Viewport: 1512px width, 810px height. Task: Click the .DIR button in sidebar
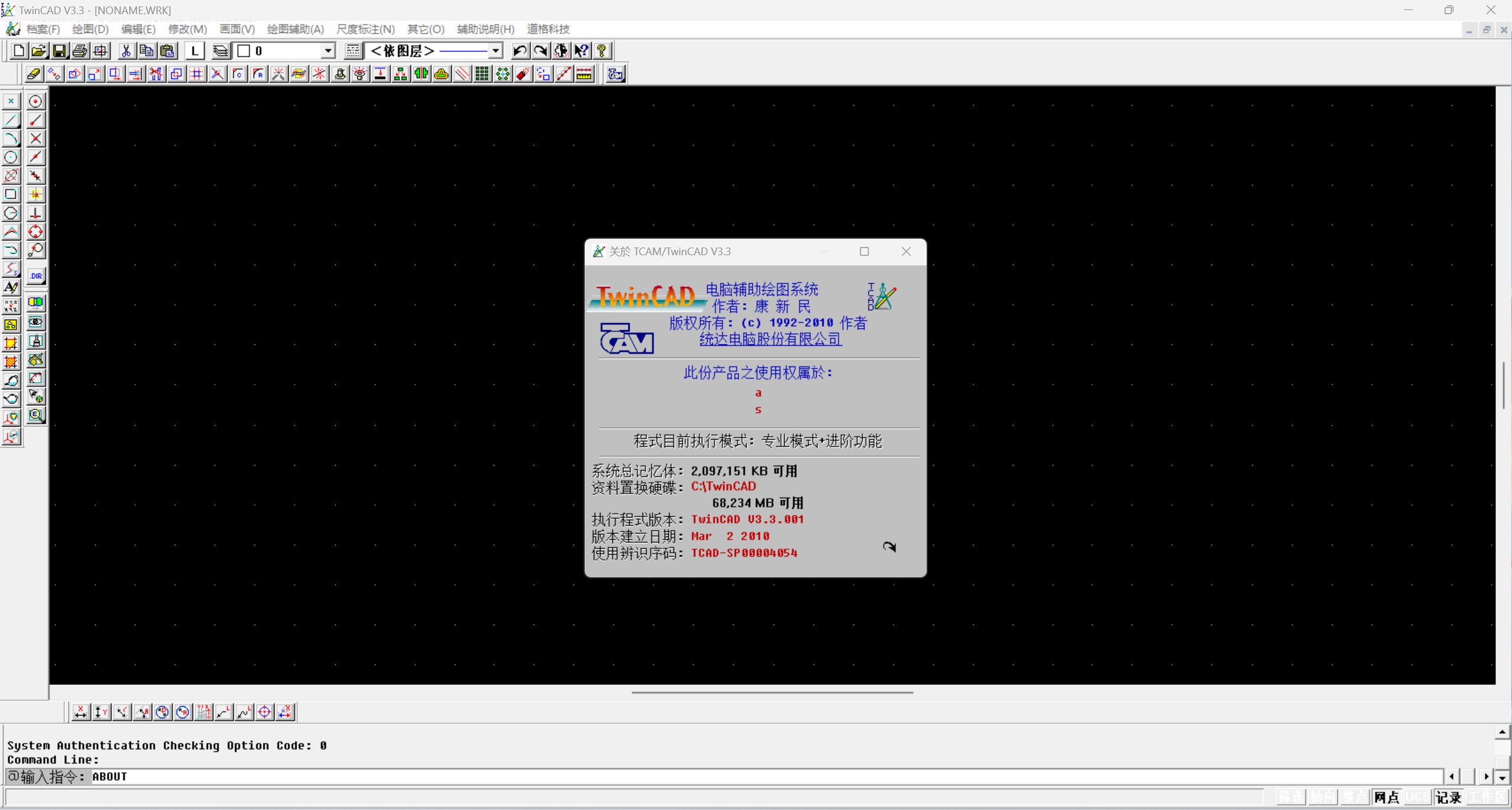[36, 276]
